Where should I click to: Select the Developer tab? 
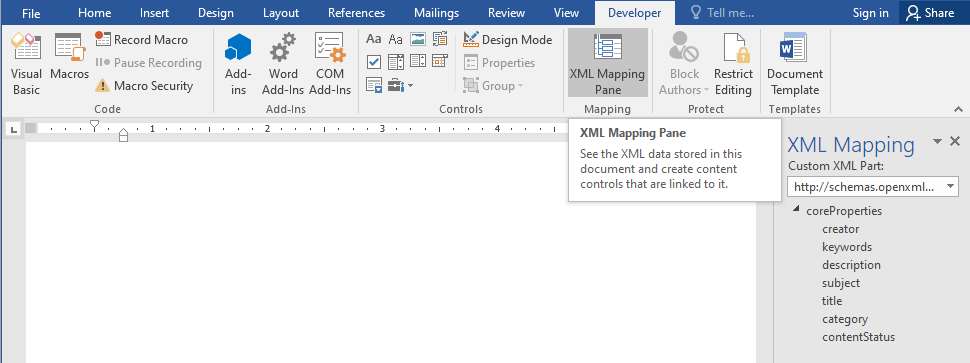coord(634,13)
